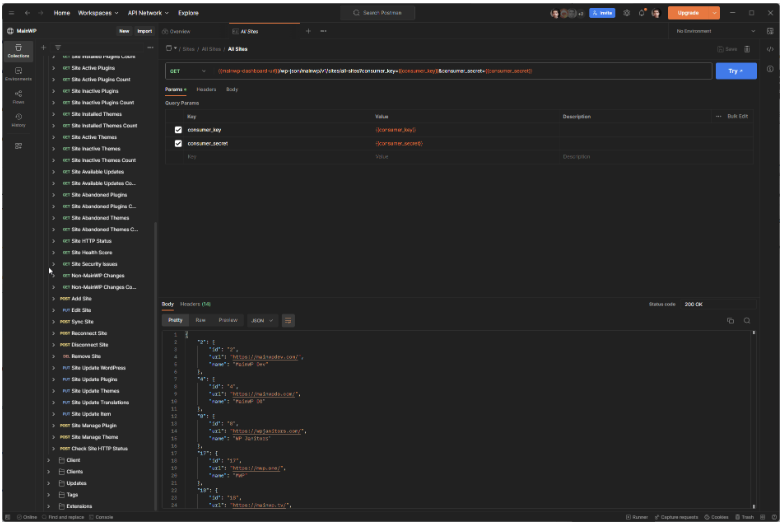This screenshot has height=524, width=784.
Task: Click the request URL input field
Action: click(462, 71)
